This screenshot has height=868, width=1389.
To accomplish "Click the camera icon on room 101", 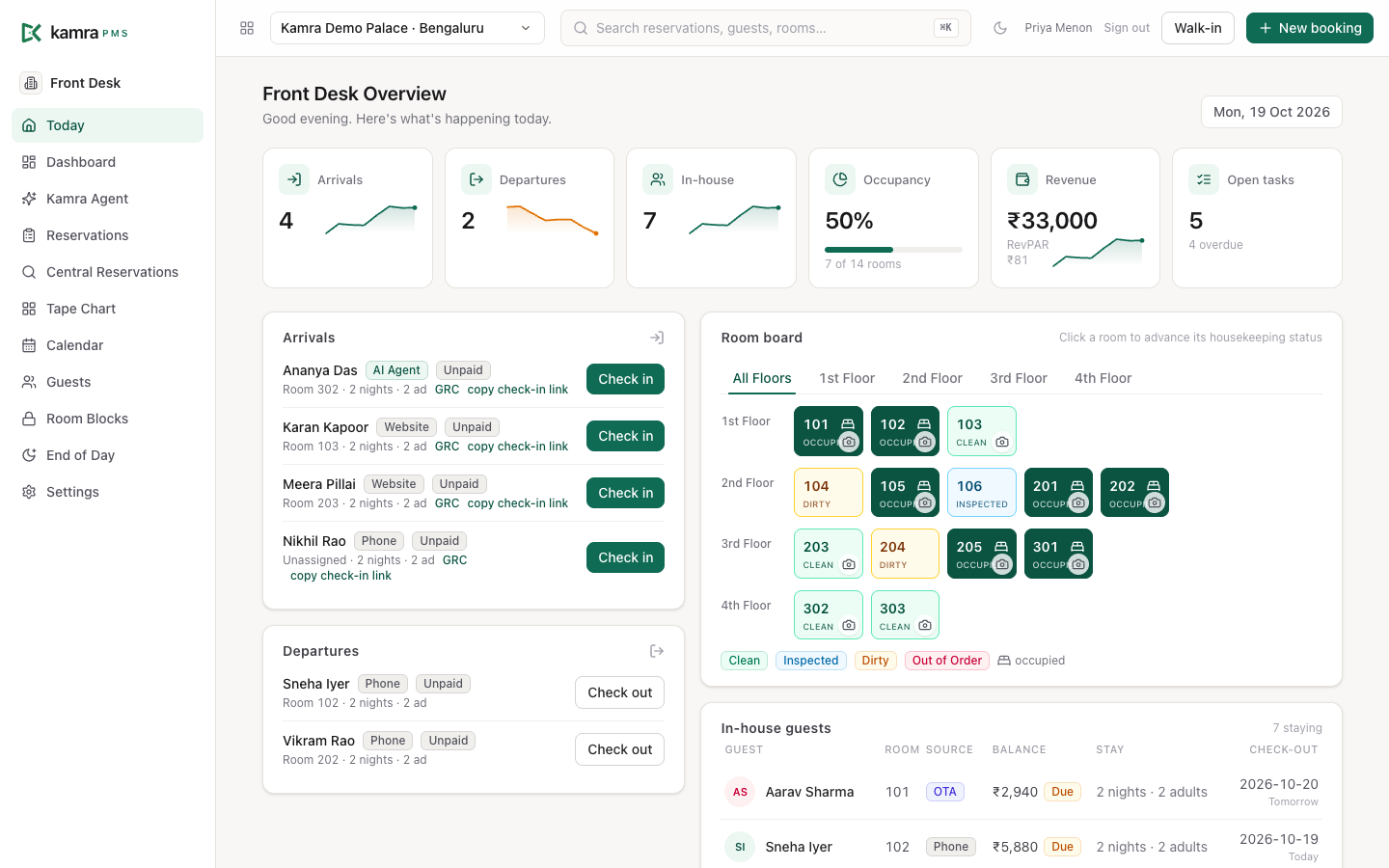I will (849, 442).
